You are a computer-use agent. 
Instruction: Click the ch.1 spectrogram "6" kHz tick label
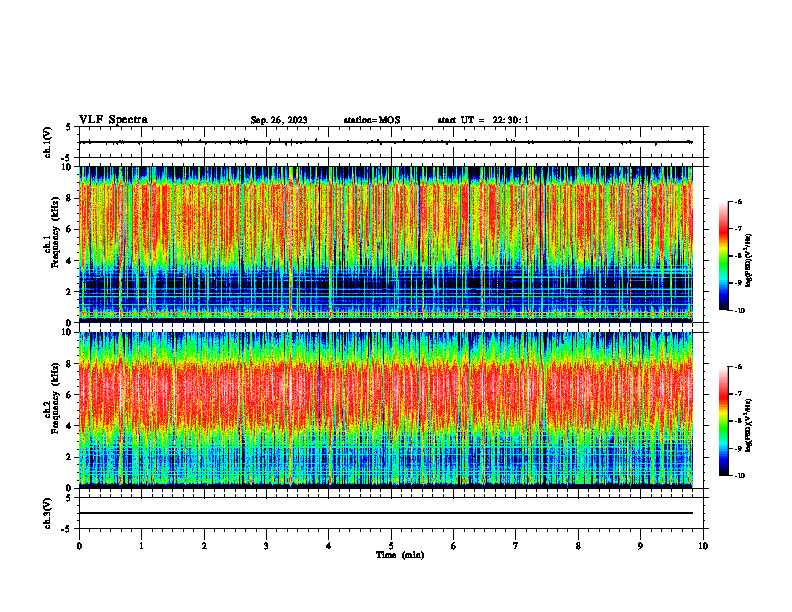point(70,229)
